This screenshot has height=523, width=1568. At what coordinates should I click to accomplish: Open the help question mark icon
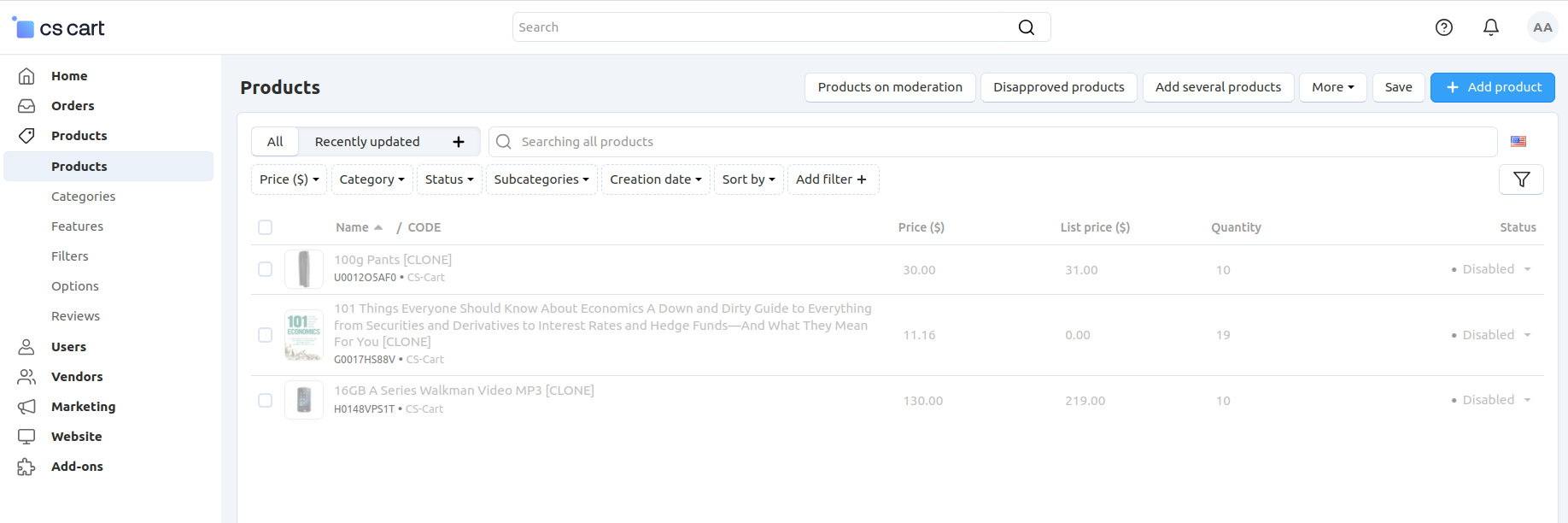point(1444,27)
